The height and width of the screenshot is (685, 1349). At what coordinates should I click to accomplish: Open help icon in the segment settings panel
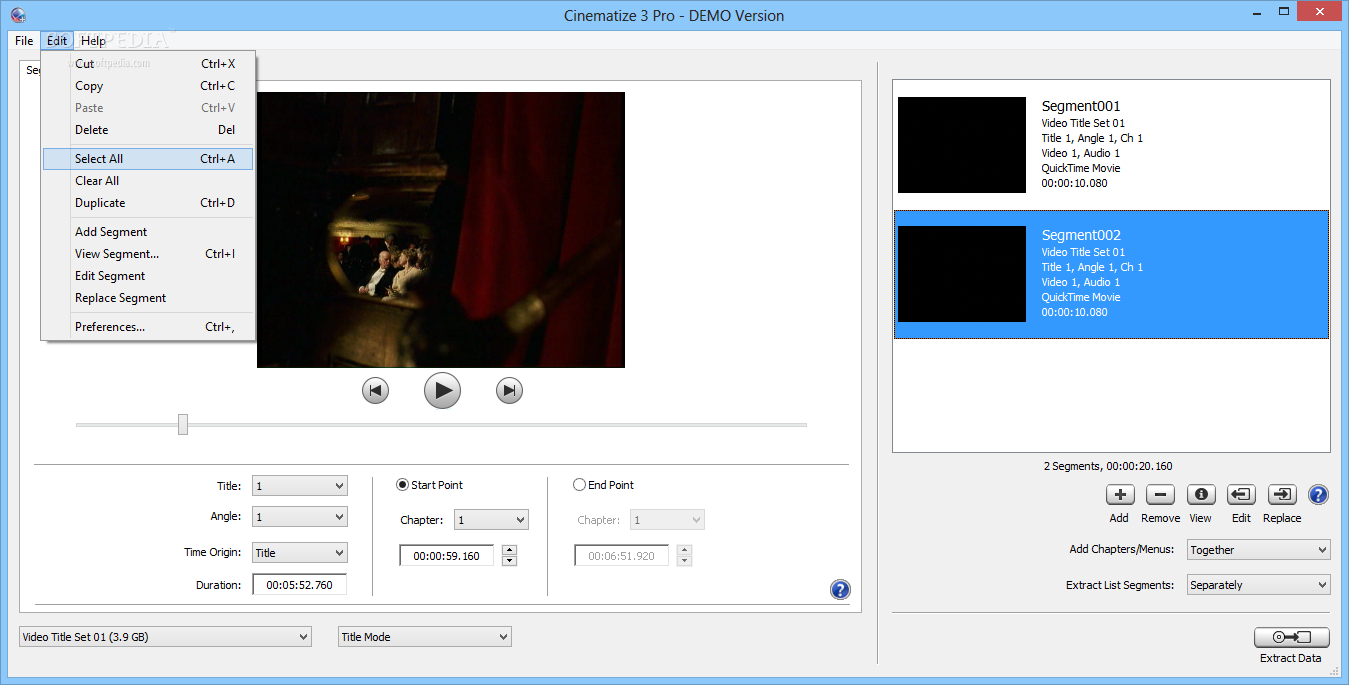(x=840, y=590)
